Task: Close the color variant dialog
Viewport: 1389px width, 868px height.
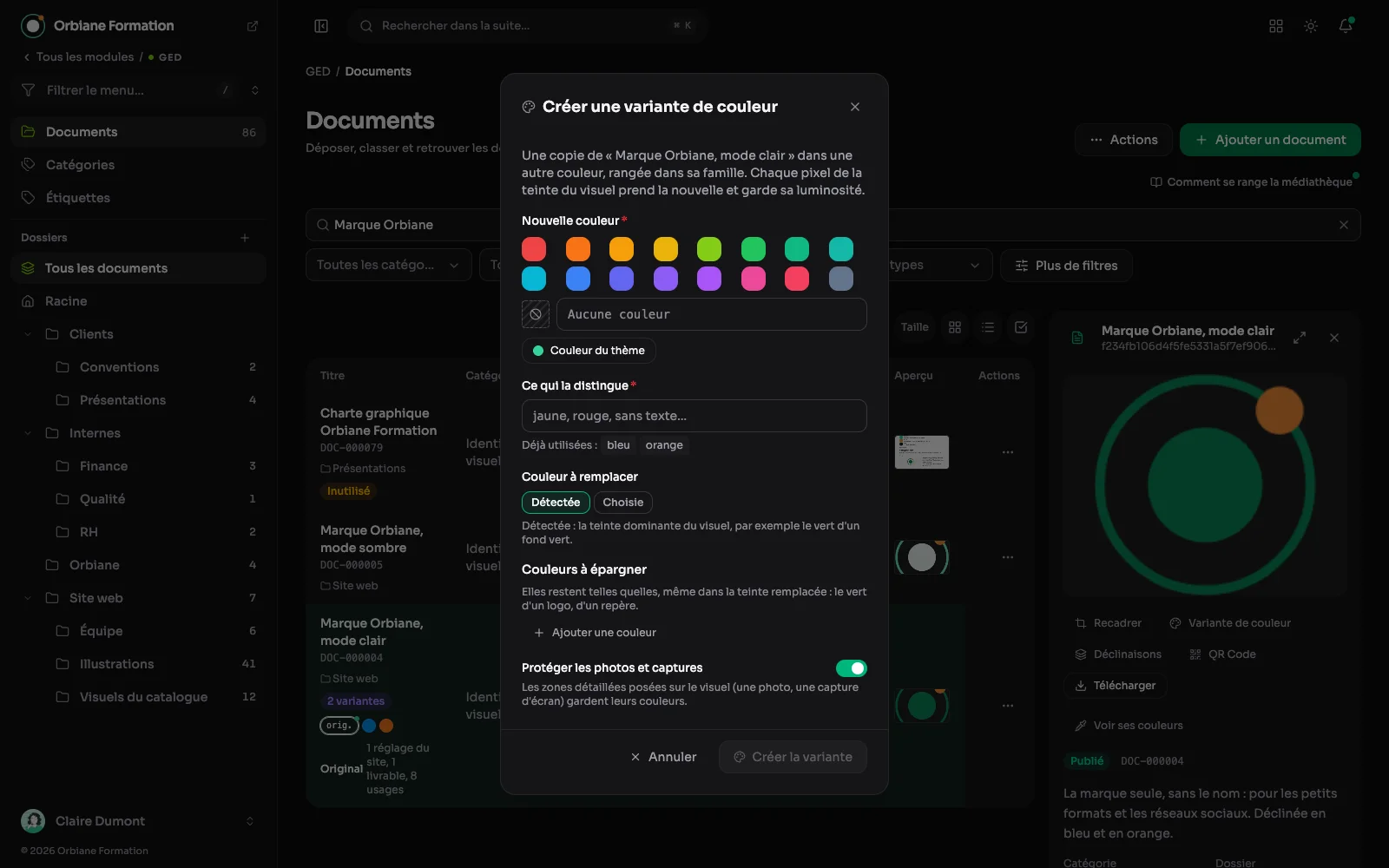Action: [855, 107]
